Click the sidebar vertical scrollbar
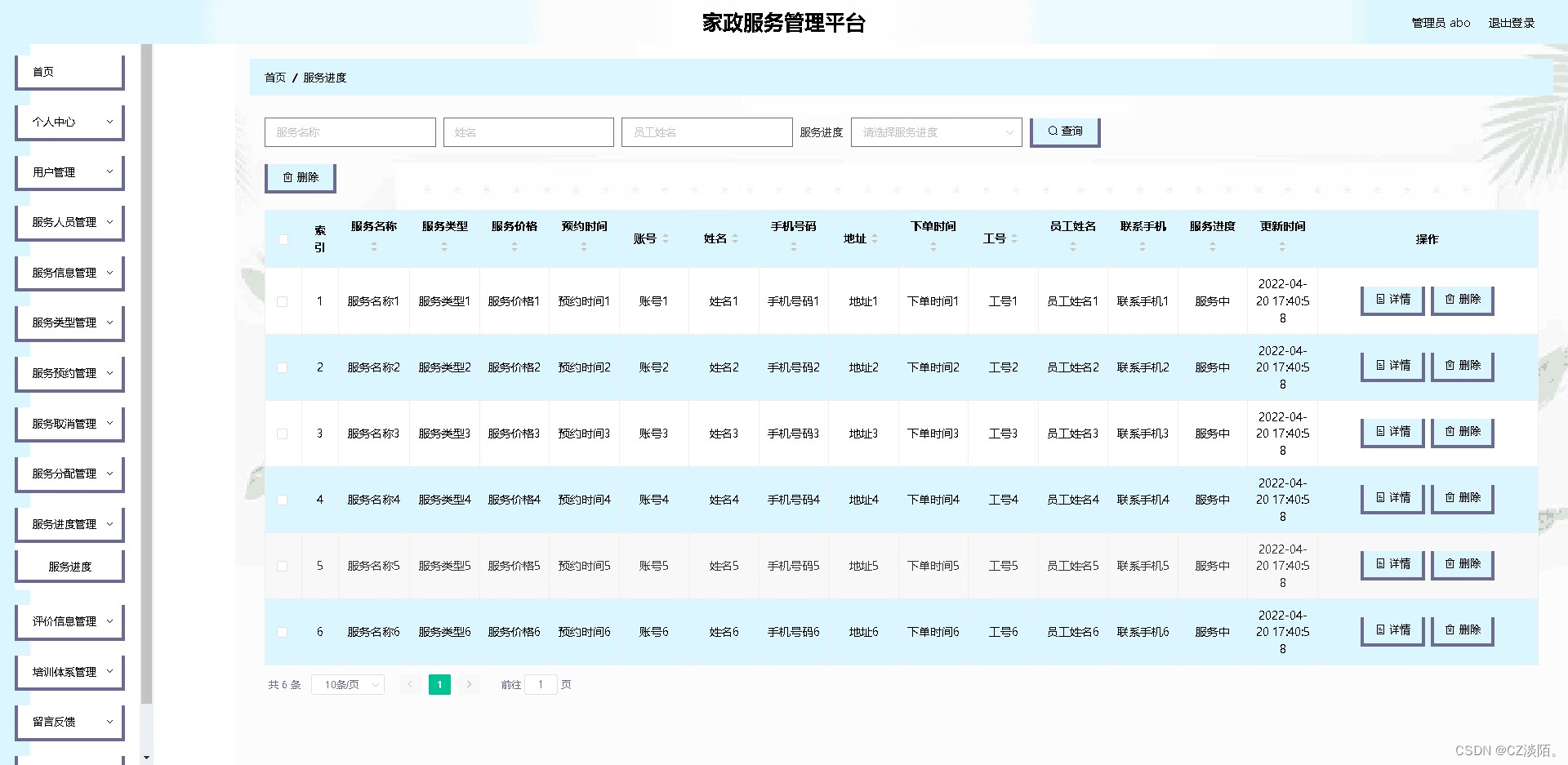 click(x=146, y=373)
